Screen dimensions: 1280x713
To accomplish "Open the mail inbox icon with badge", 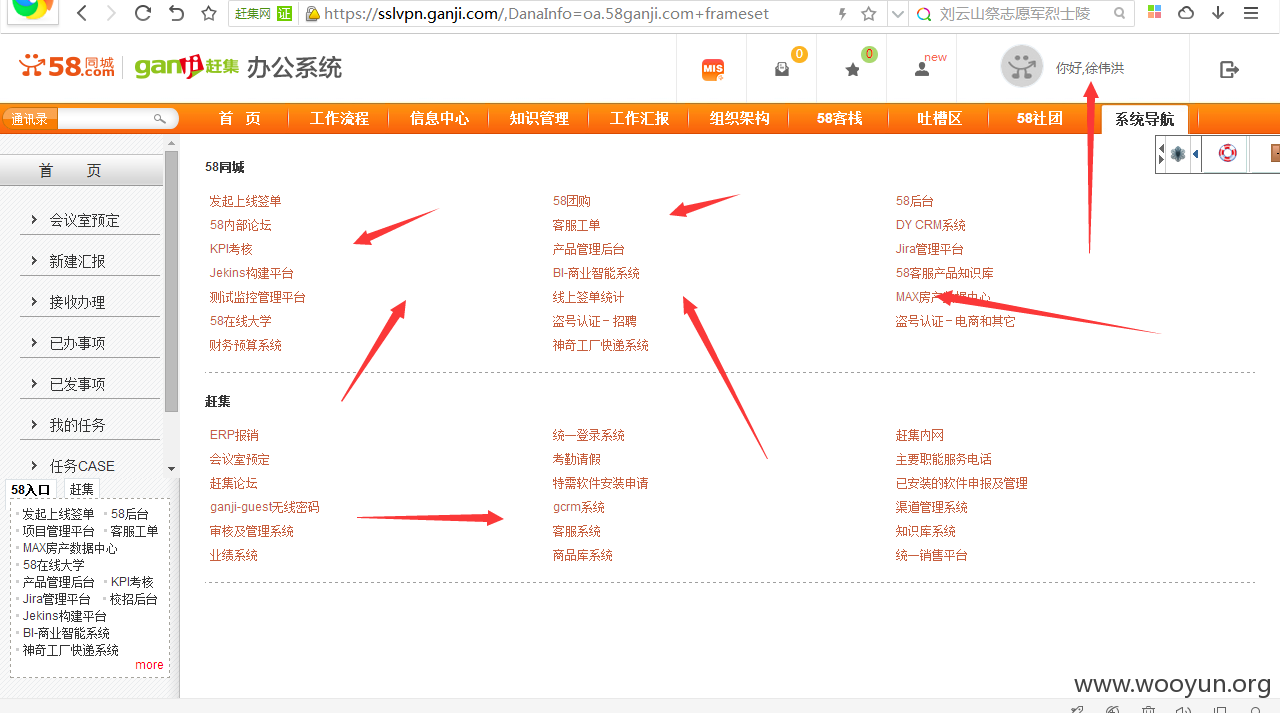I will click(782, 69).
